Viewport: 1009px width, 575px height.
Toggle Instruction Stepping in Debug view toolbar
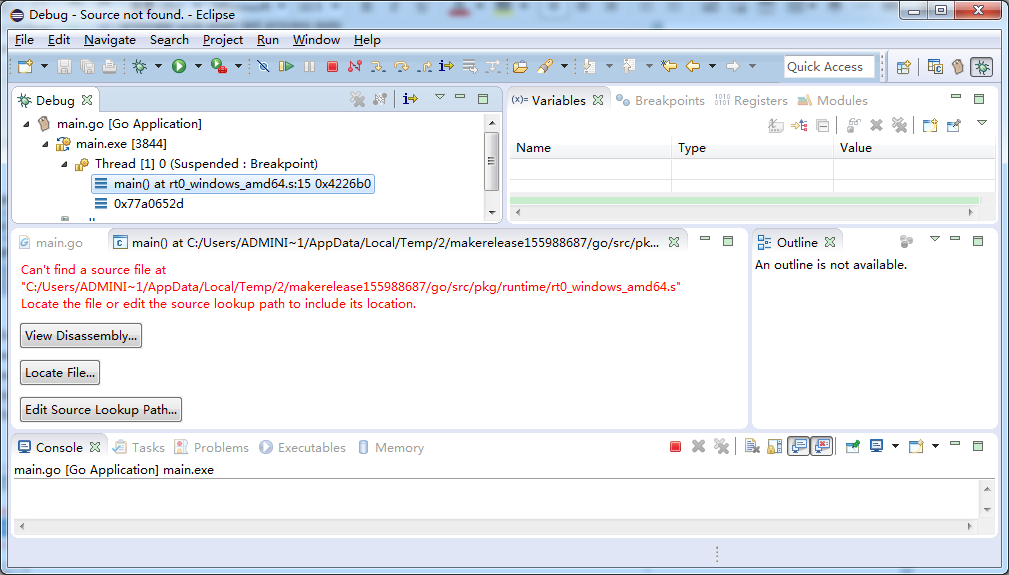coord(410,99)
